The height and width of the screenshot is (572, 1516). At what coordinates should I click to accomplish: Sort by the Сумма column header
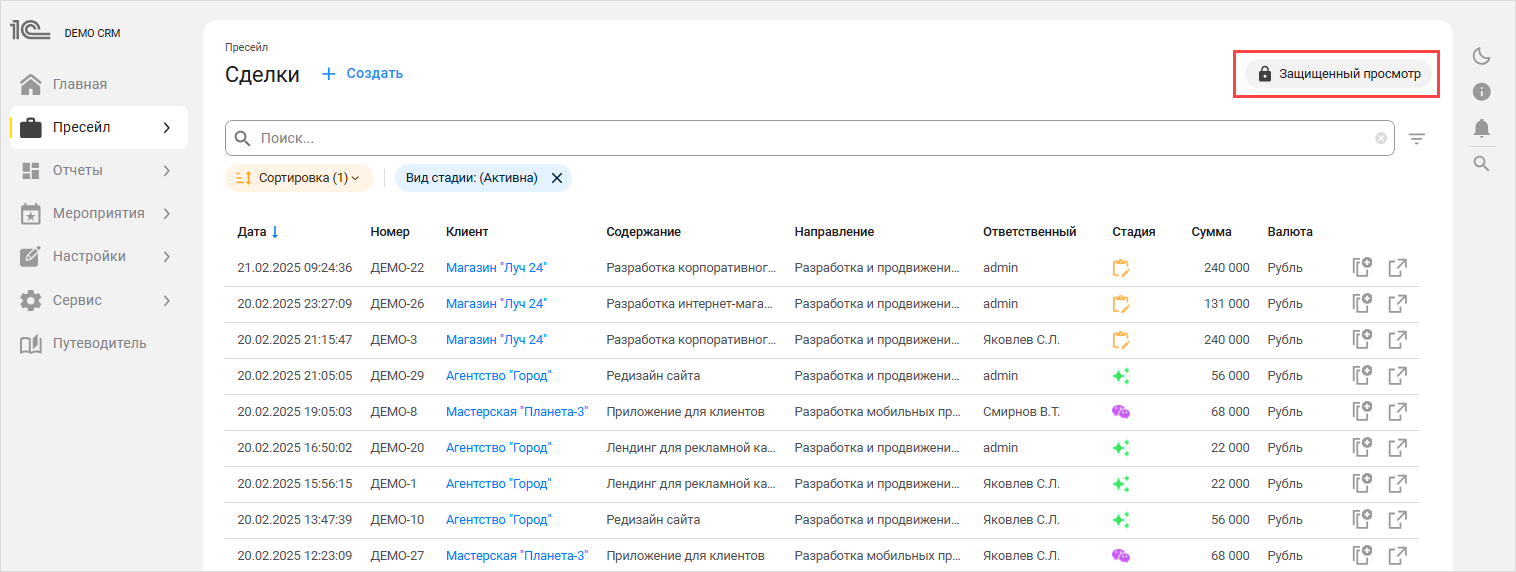tap(1211, 232)
